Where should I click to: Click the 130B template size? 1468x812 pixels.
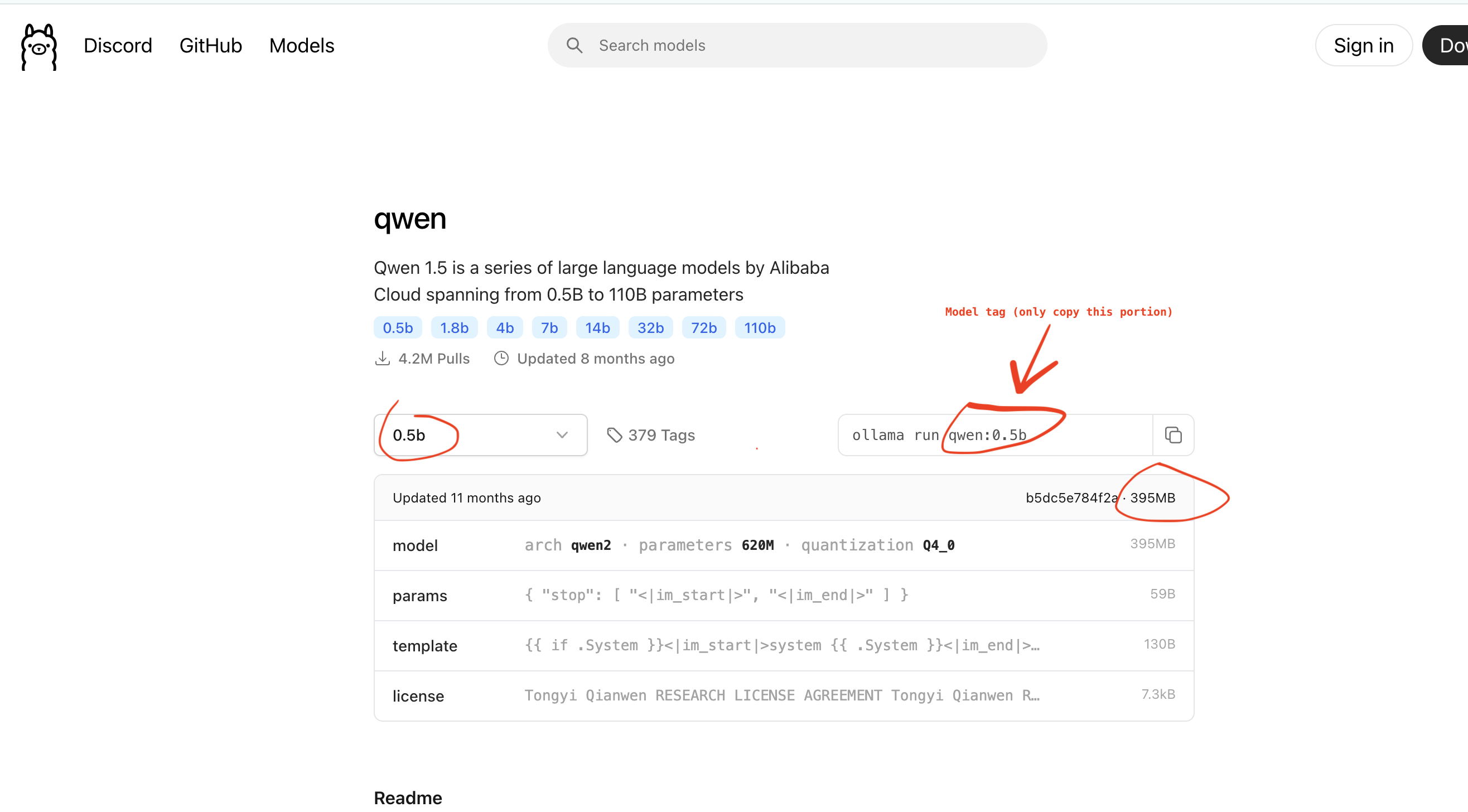1159,644
